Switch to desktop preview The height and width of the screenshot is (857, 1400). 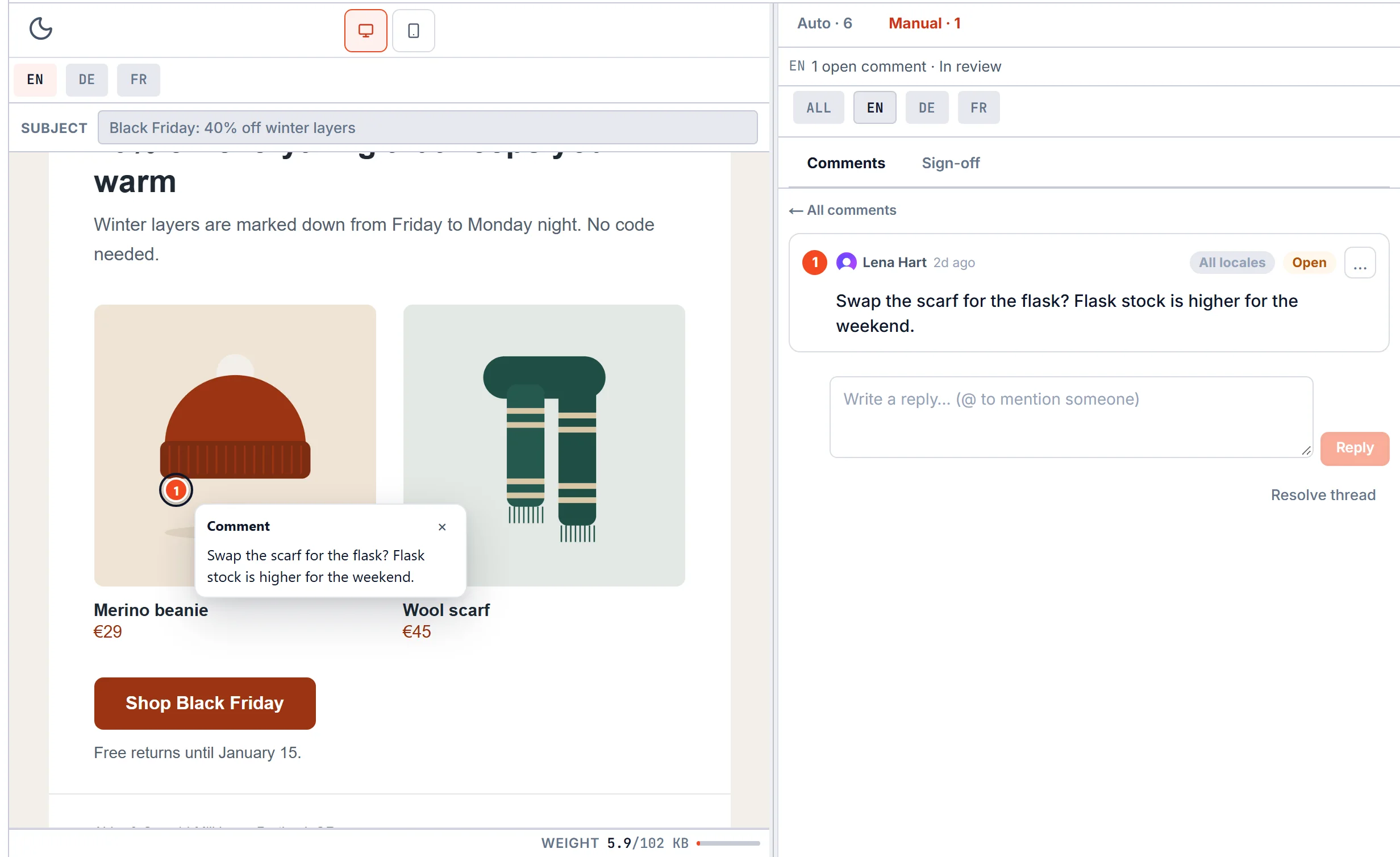365,31
